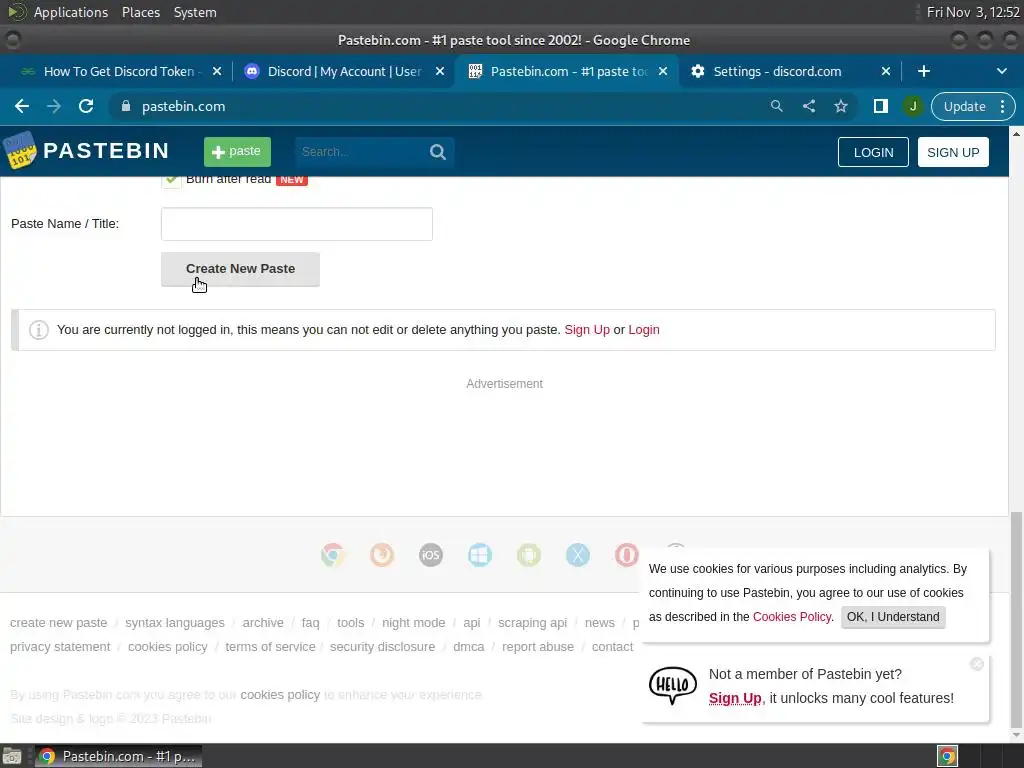Select the Pastebin.com browser tab
This screenshot has height=768, width=1024.
tap(567, 71)
